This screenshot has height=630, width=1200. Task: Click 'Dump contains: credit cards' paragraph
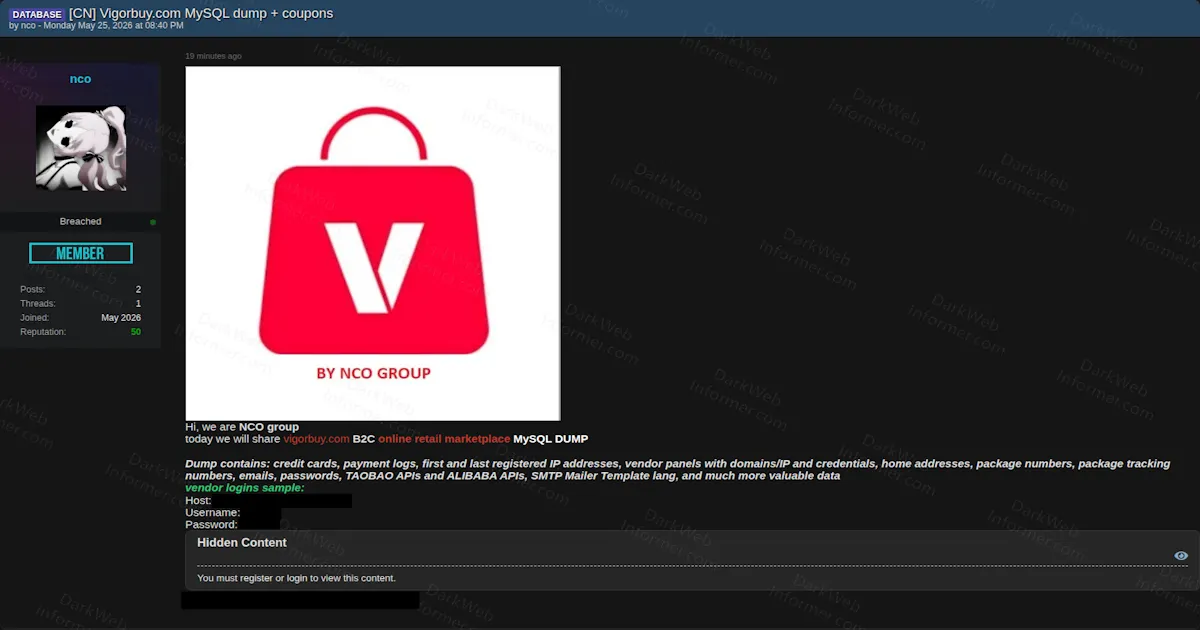click(x=678, y=470)
